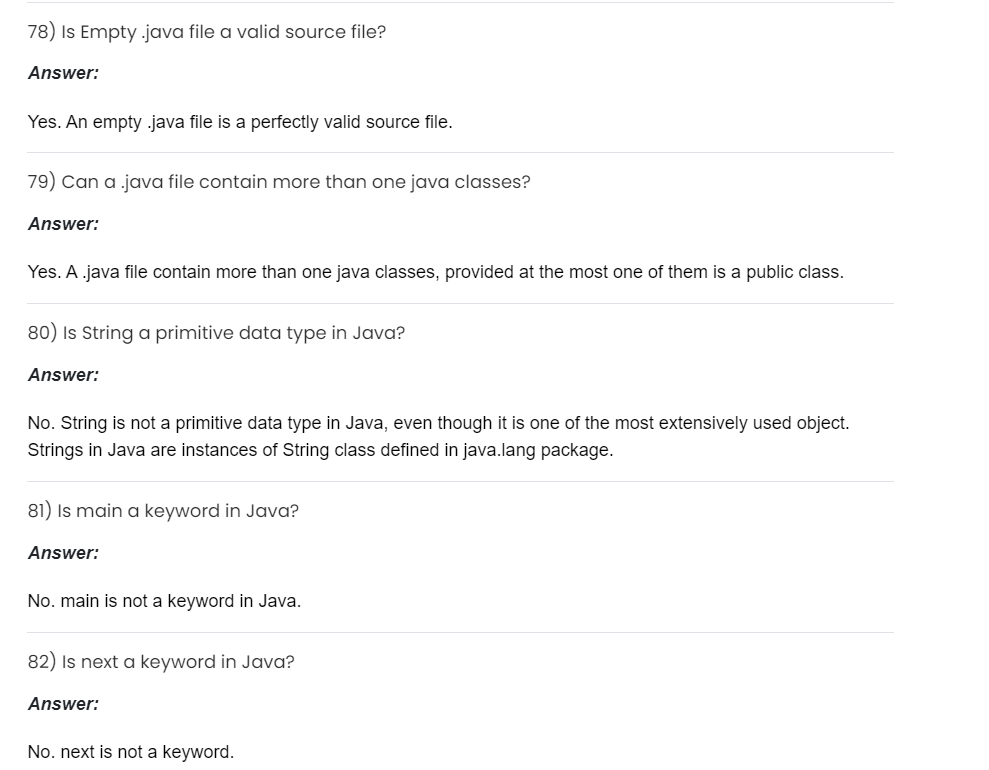Click the line about java.lang package
The image size is (989, 770).
pyautogui.click(x=320, y=450)
